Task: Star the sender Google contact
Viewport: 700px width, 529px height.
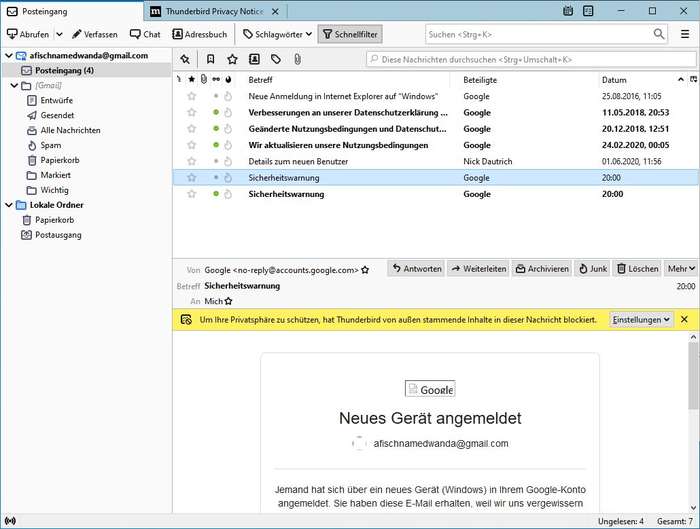Action: 365,270
